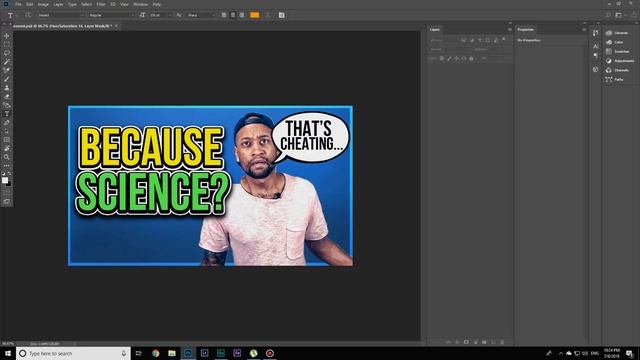Screen dimensions: 640x360
Task: Select the Move tool
Action: point(7,36)
